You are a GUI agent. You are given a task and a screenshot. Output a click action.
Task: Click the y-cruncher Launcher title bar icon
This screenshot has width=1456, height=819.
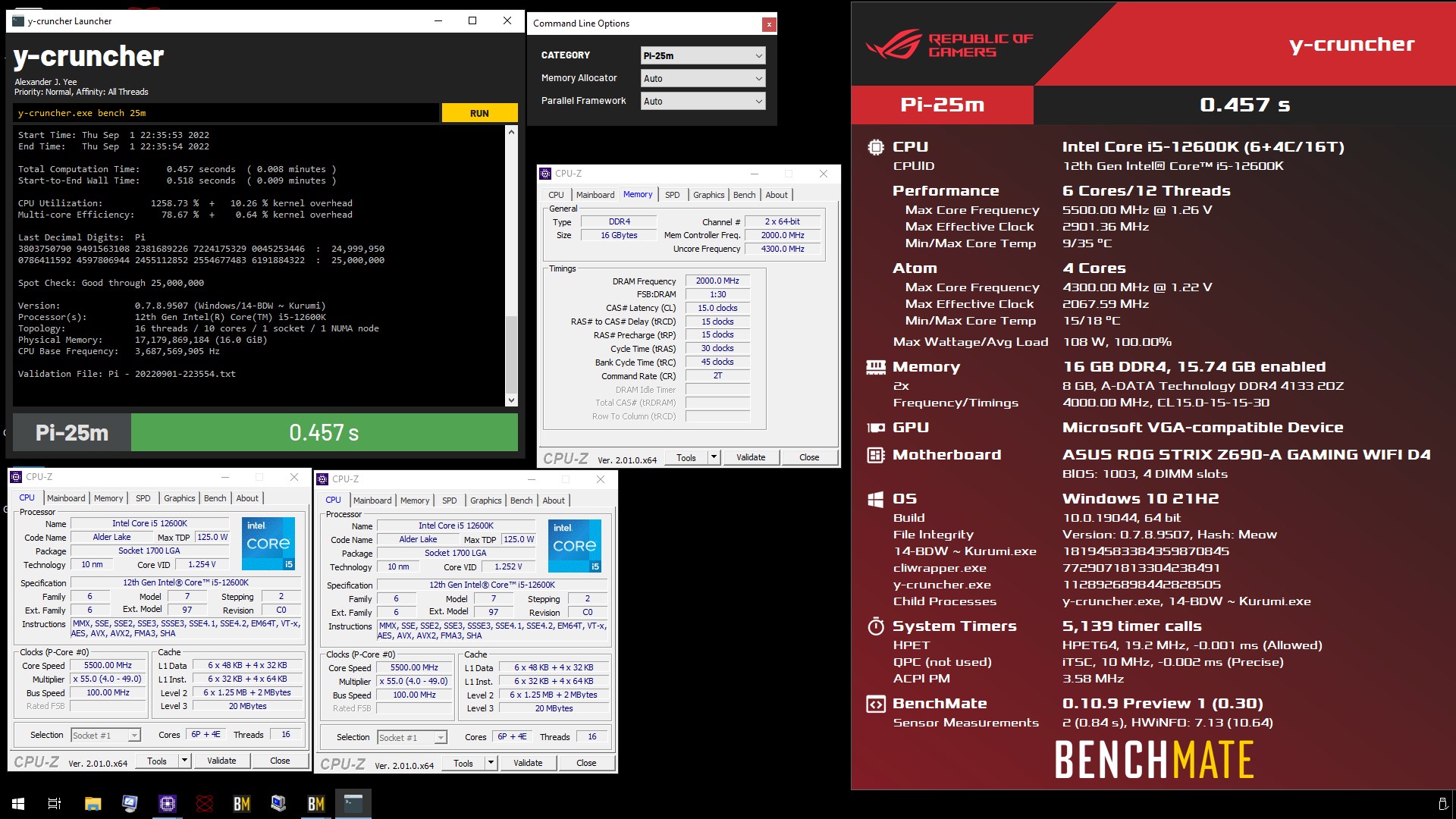click(x=18, y=21)
